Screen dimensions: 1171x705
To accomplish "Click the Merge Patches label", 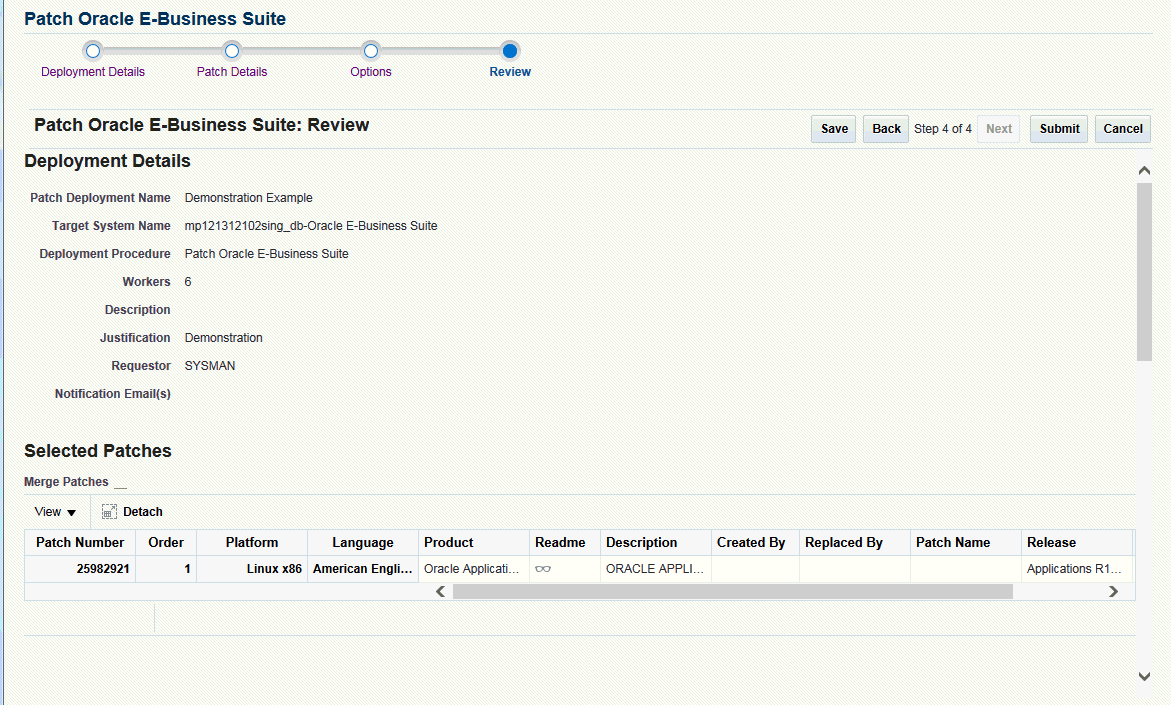I will point(66,482).
